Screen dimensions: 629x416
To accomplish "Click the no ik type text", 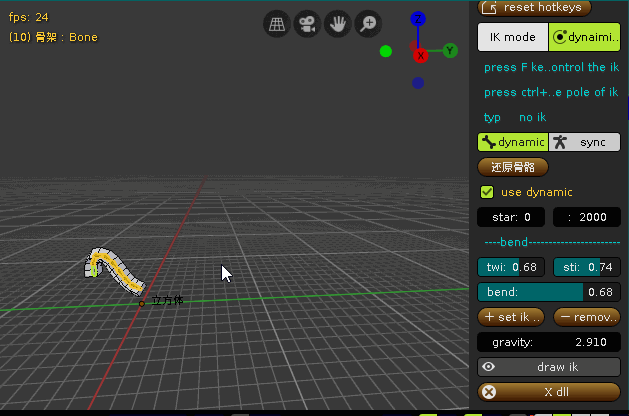I will click(x=532, y=117).
